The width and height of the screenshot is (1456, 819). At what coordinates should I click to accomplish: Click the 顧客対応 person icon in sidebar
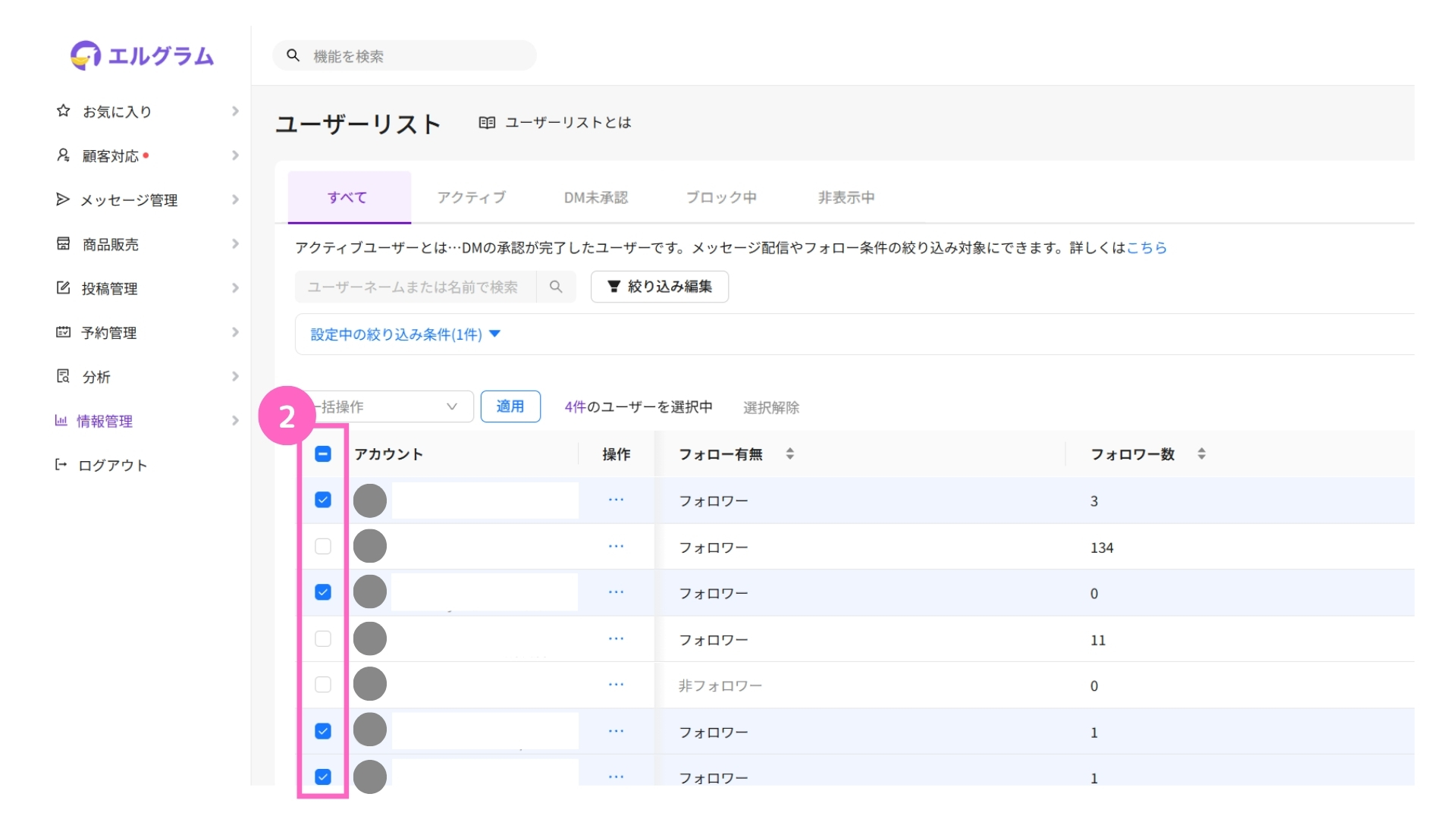click(64, 155)
